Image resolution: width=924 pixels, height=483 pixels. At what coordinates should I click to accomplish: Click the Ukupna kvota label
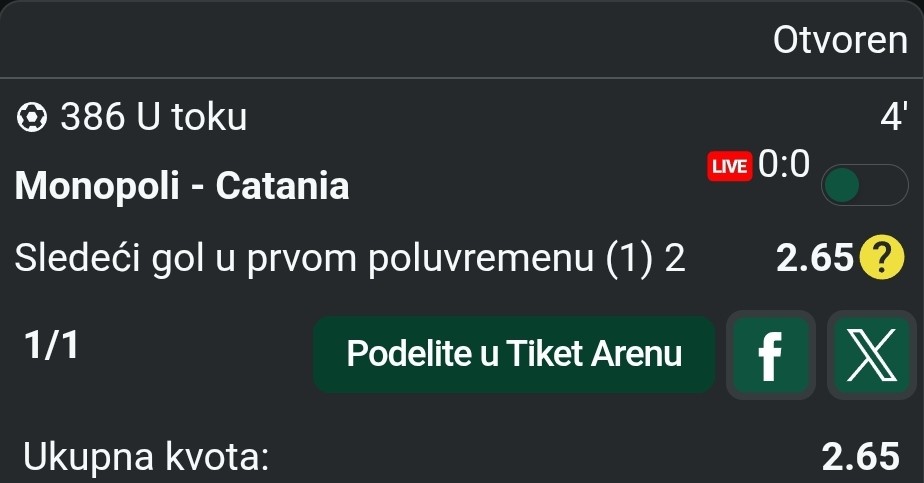tap(145, 457)
